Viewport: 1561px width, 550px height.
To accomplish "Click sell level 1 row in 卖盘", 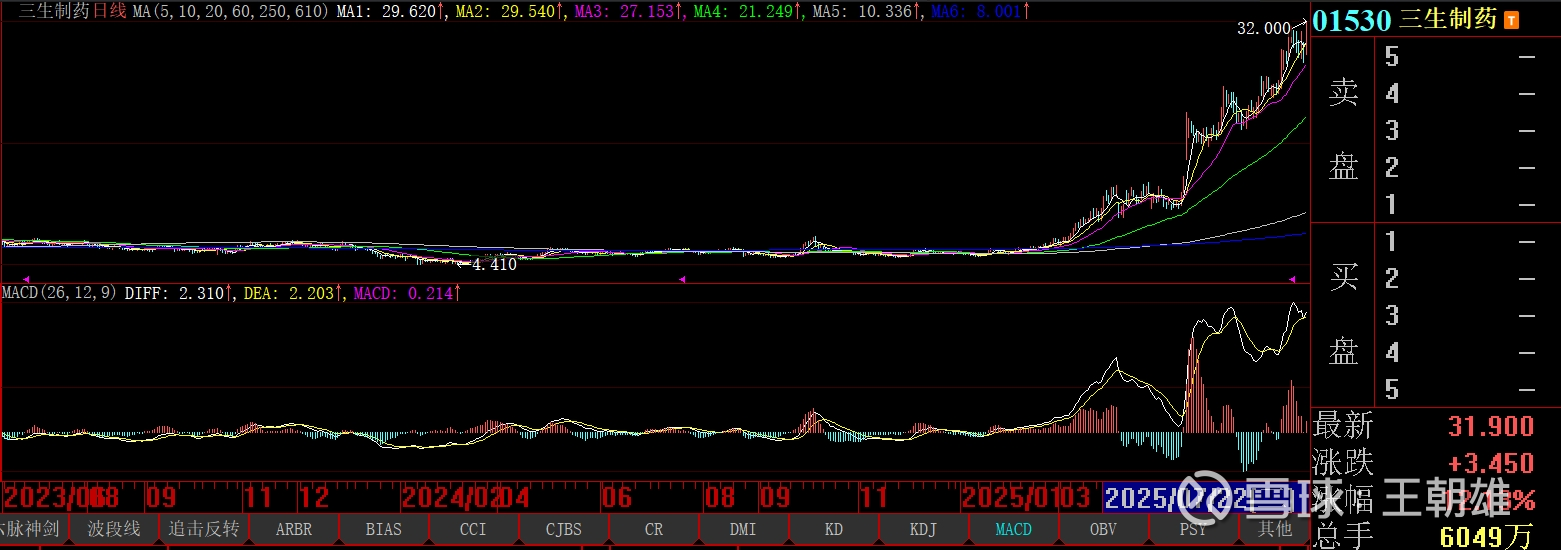I will (1461, 205).
